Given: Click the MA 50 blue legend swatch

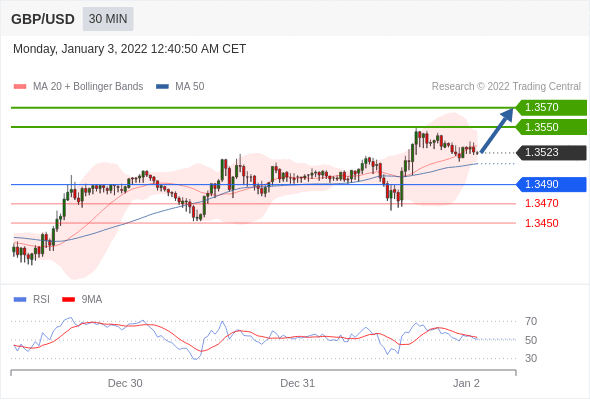Looking at the screenshot, I should pos(162,87).
